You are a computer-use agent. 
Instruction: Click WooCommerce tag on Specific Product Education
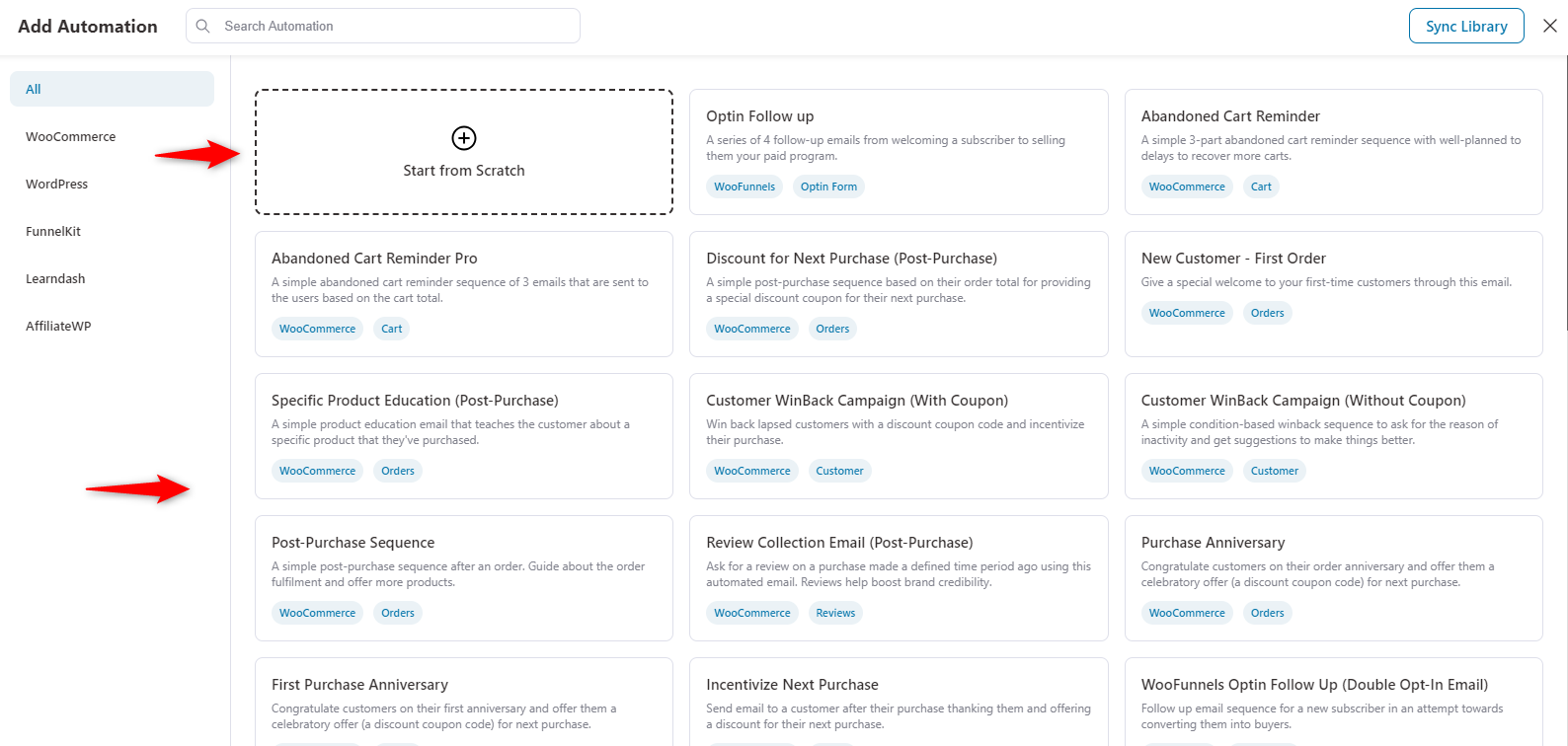point(317,471)
